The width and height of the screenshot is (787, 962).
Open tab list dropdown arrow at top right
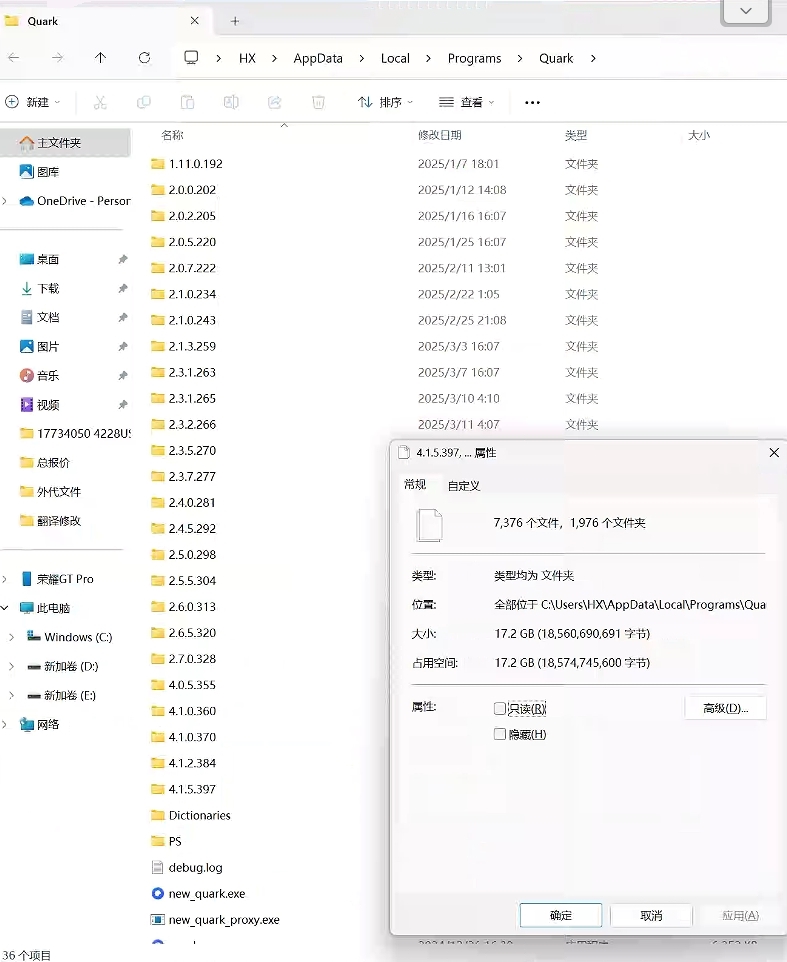click(745, 11)
